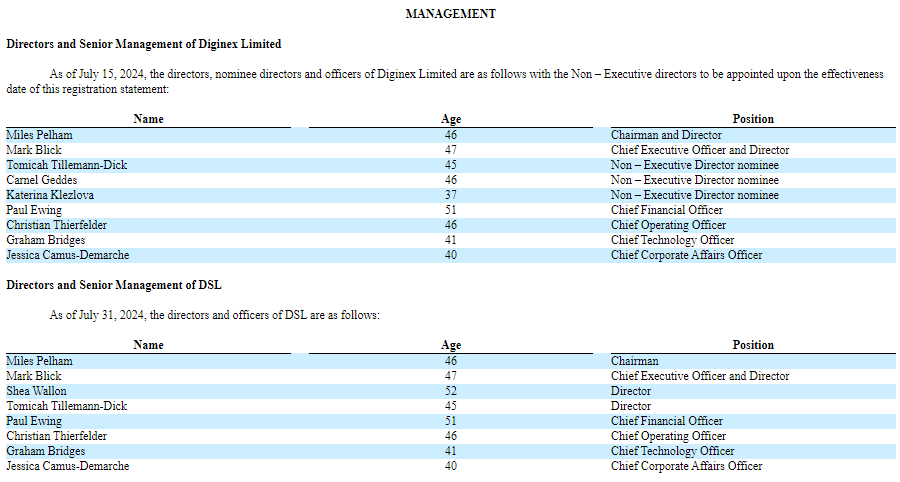Click age 41 for Graham Bridges, DSL table
The image size is (900, 482).
coord(451,451)
